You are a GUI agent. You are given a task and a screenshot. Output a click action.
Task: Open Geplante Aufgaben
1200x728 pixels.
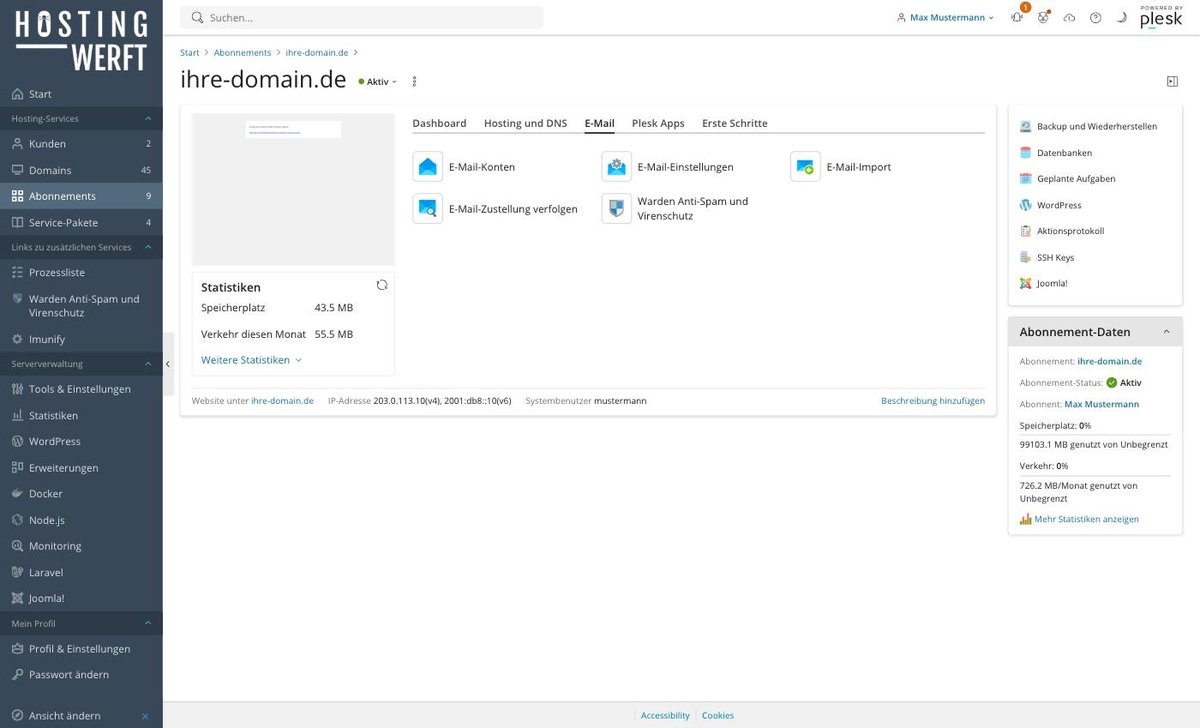pos(1076,179)
